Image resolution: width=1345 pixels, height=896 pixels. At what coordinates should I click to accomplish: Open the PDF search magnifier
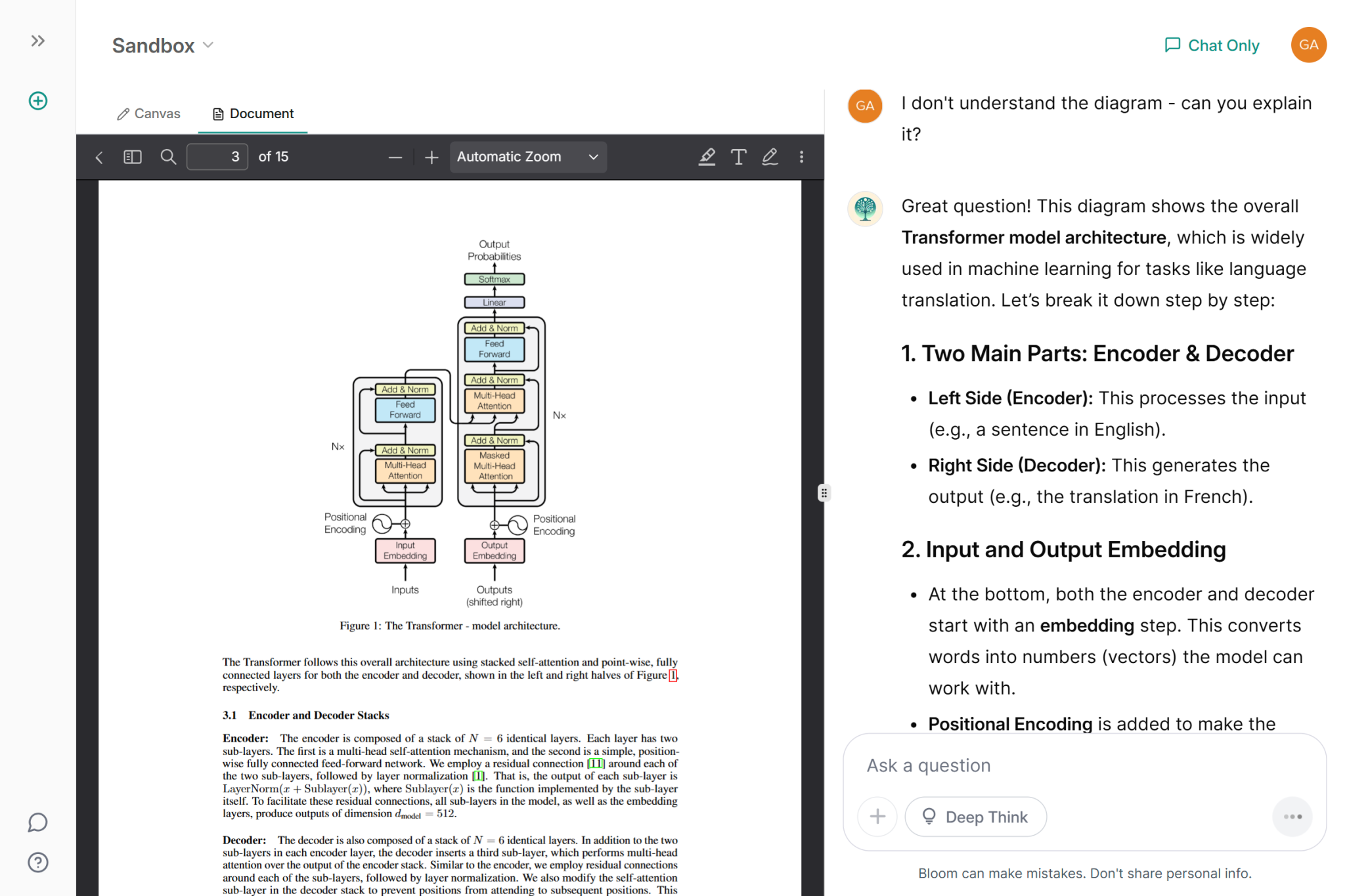[x=168, y=157]
